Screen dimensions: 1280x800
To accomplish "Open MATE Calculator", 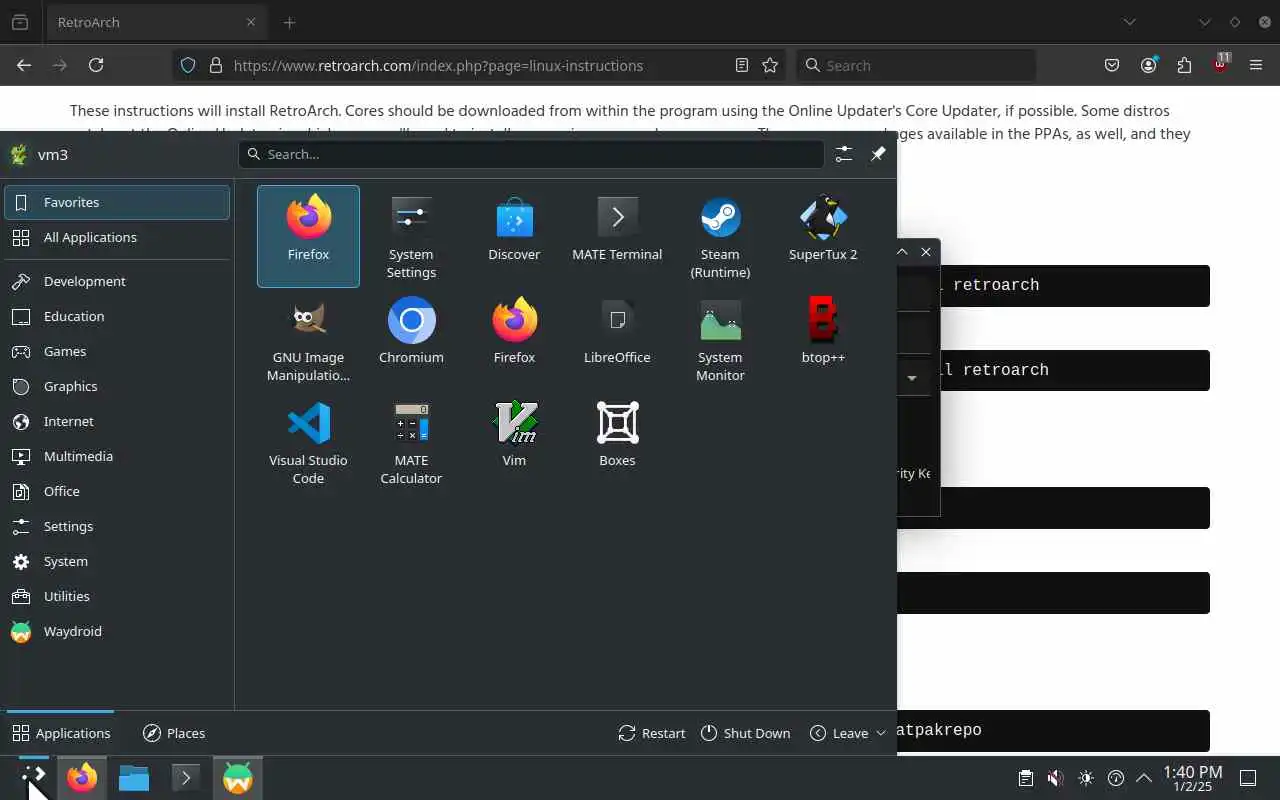I will (x=411, y=442).
